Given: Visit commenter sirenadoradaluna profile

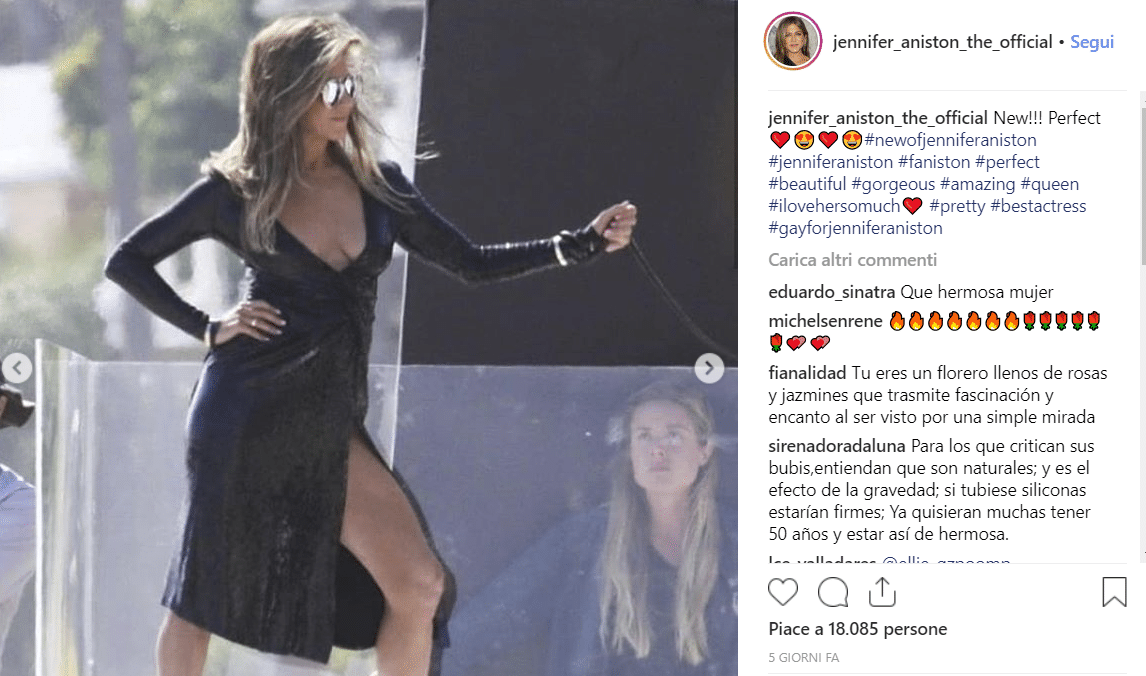Looking at the screenshot, I should [x=837, y=446].
